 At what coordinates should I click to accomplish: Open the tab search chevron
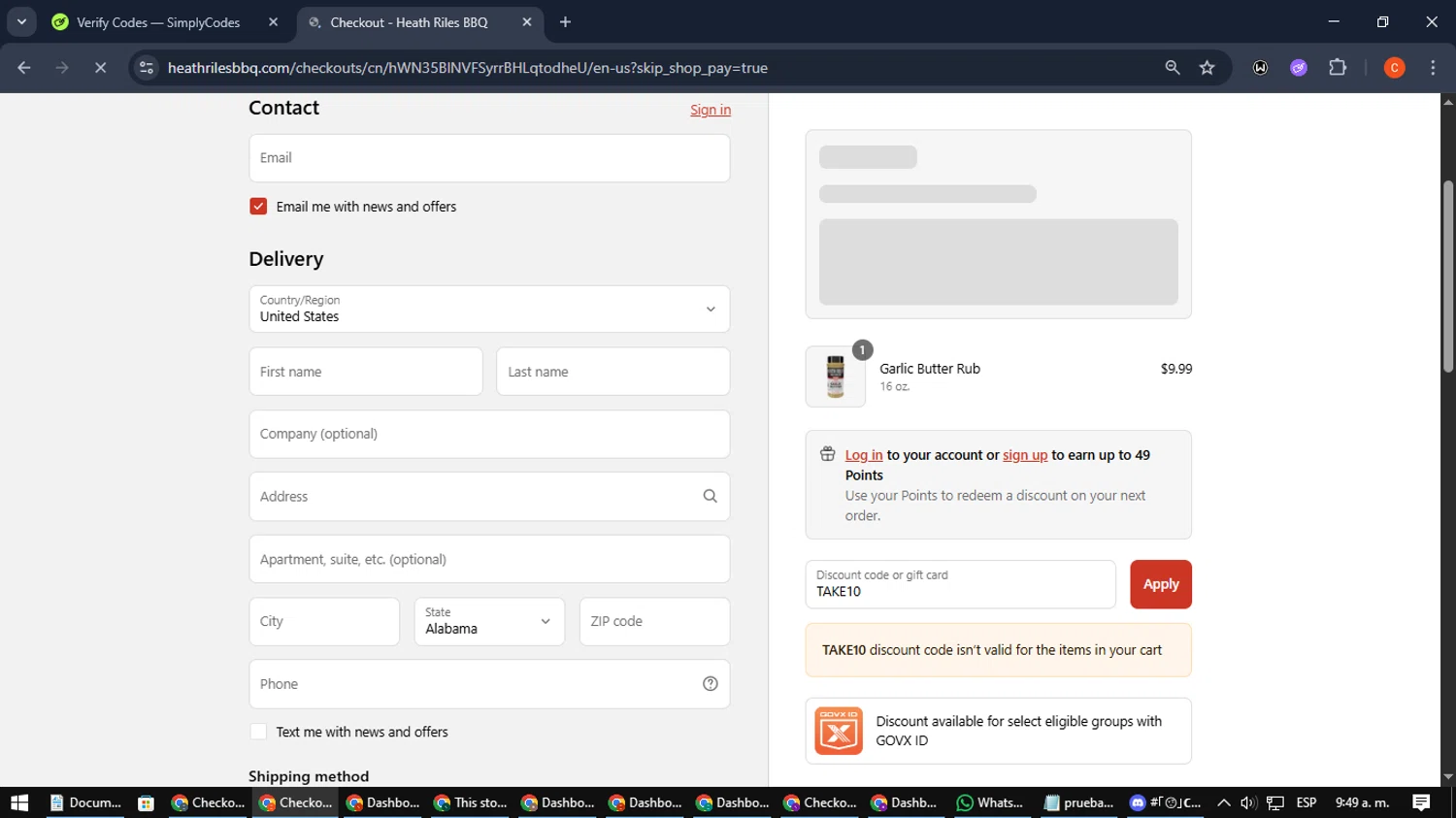21,21
